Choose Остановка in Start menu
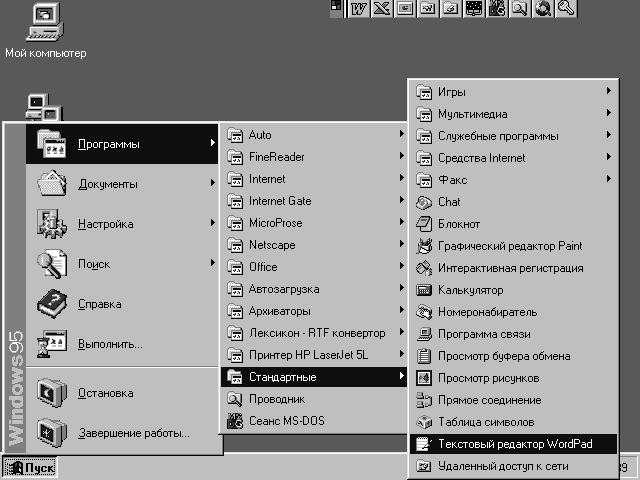 click(x=122, y=393)
